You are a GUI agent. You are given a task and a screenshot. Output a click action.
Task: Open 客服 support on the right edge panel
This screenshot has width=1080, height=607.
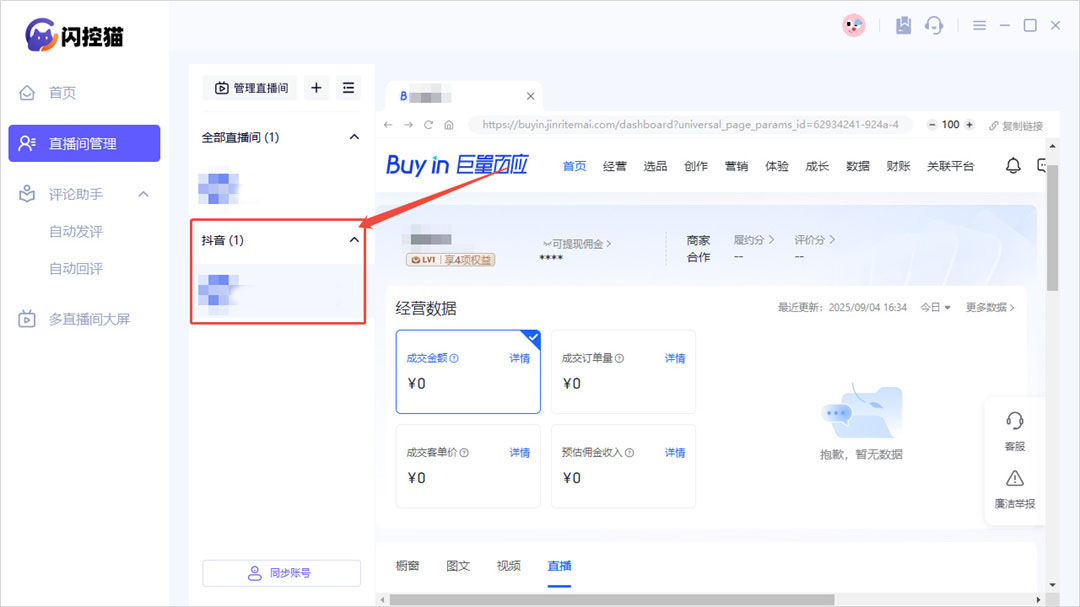point(1015,430)
